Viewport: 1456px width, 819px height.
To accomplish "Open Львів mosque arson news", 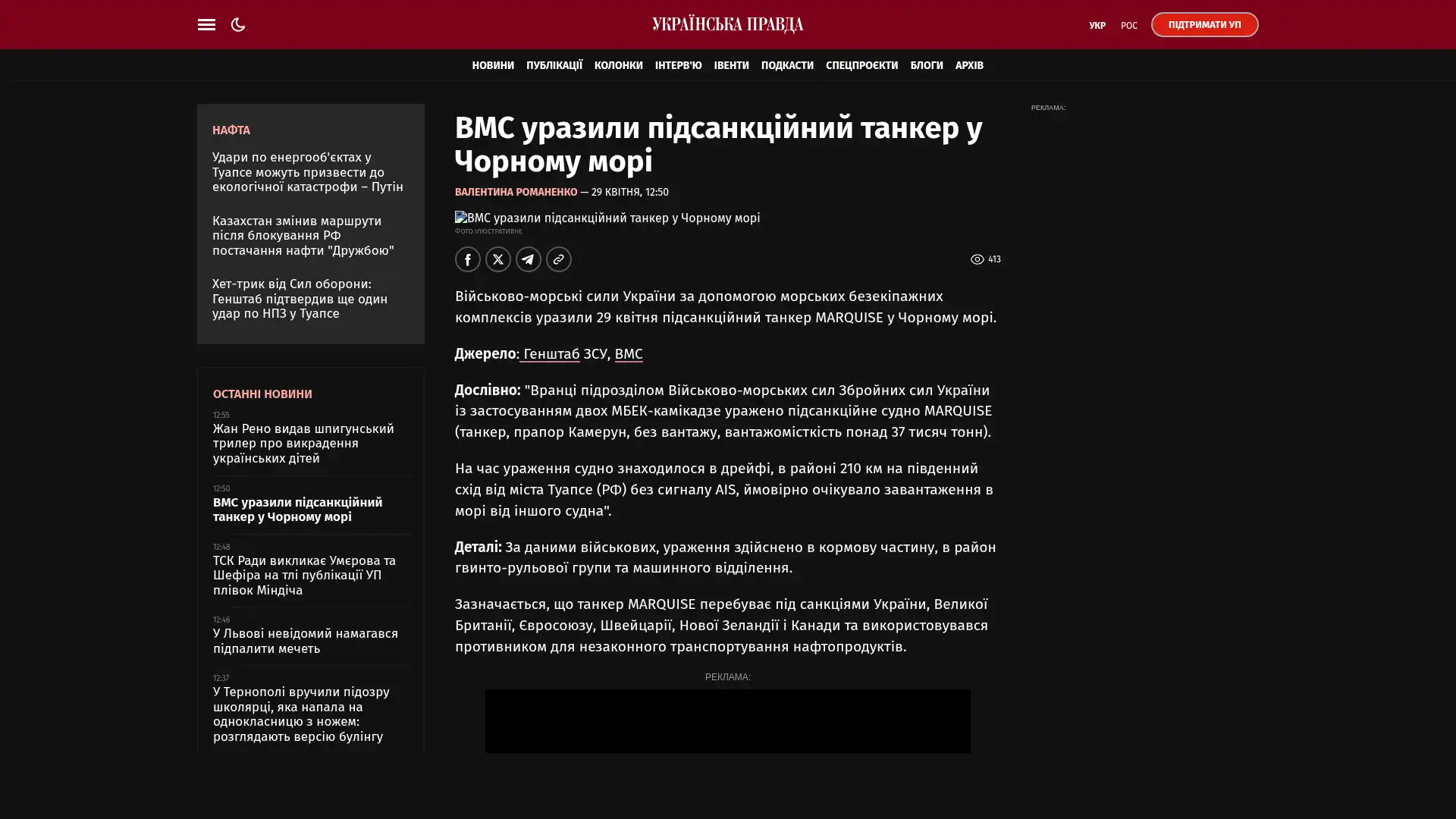I will click(x=305, y=642).
